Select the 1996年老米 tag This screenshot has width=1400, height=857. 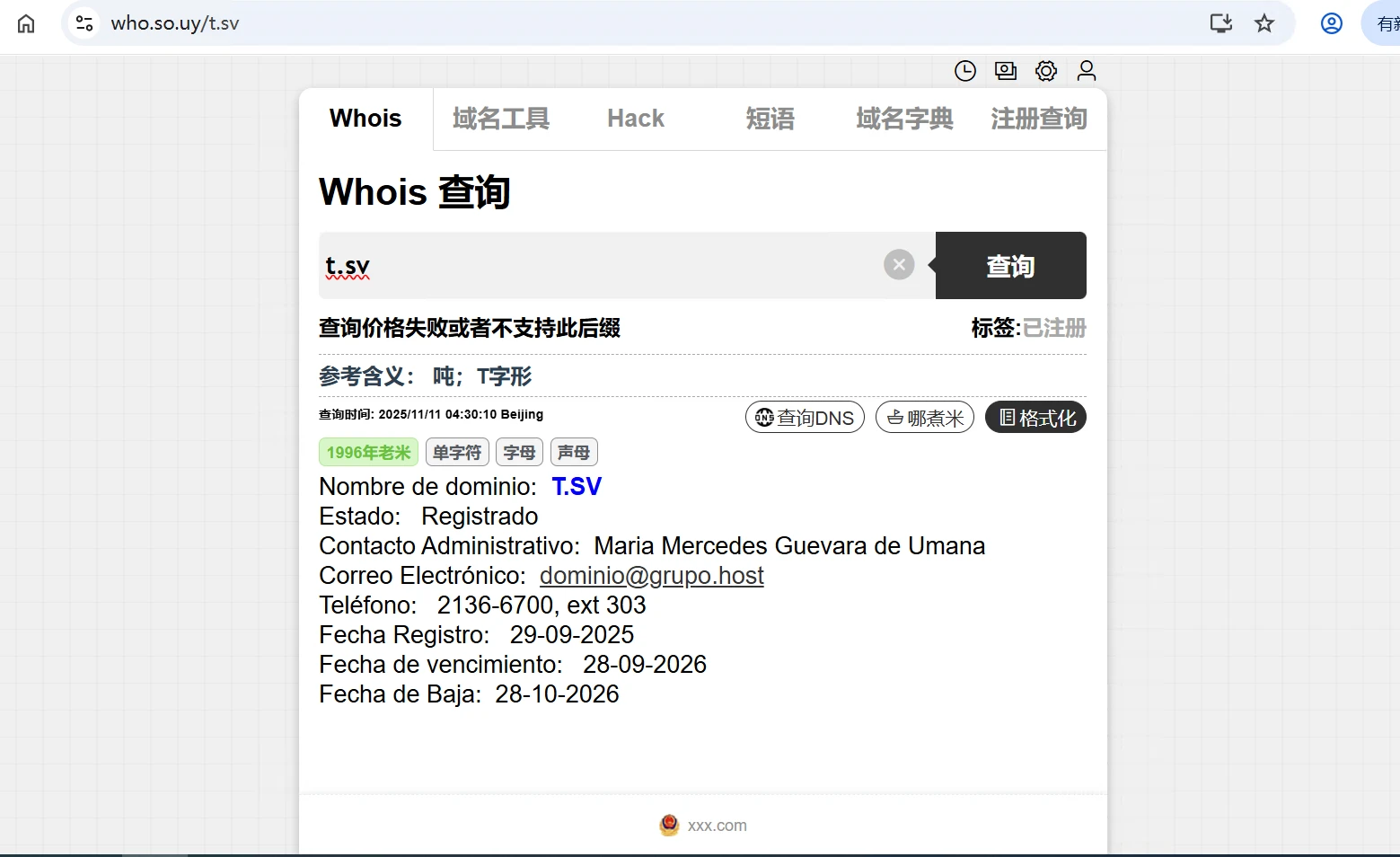click(x=368, y=453)
